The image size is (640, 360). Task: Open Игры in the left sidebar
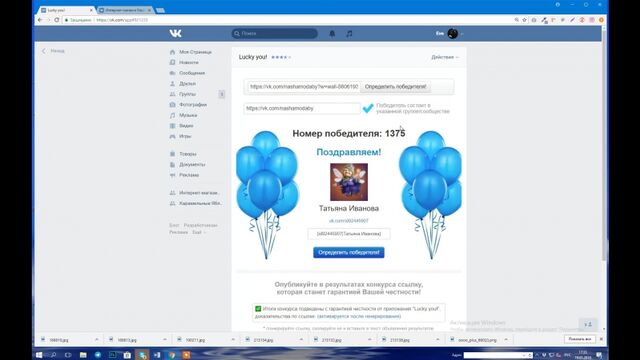(185, 136)
